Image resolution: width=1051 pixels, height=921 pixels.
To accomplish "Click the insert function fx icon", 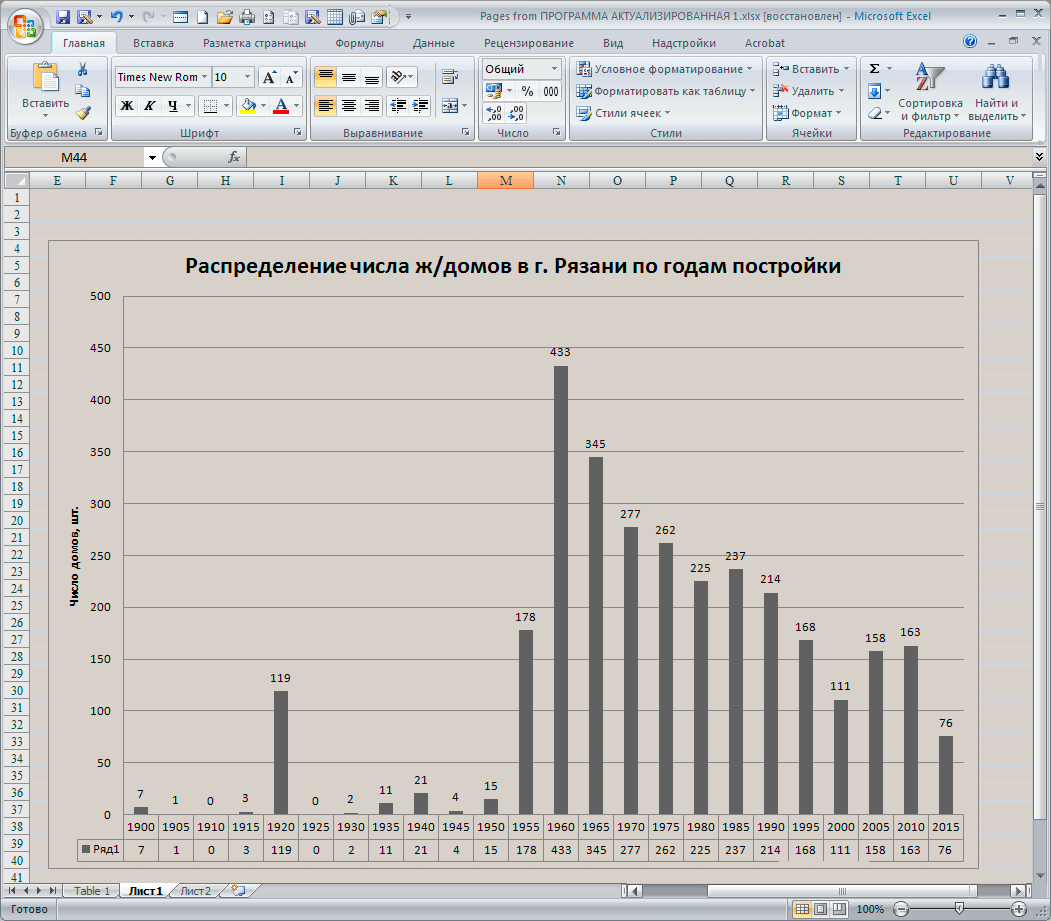I will [234, 157].
